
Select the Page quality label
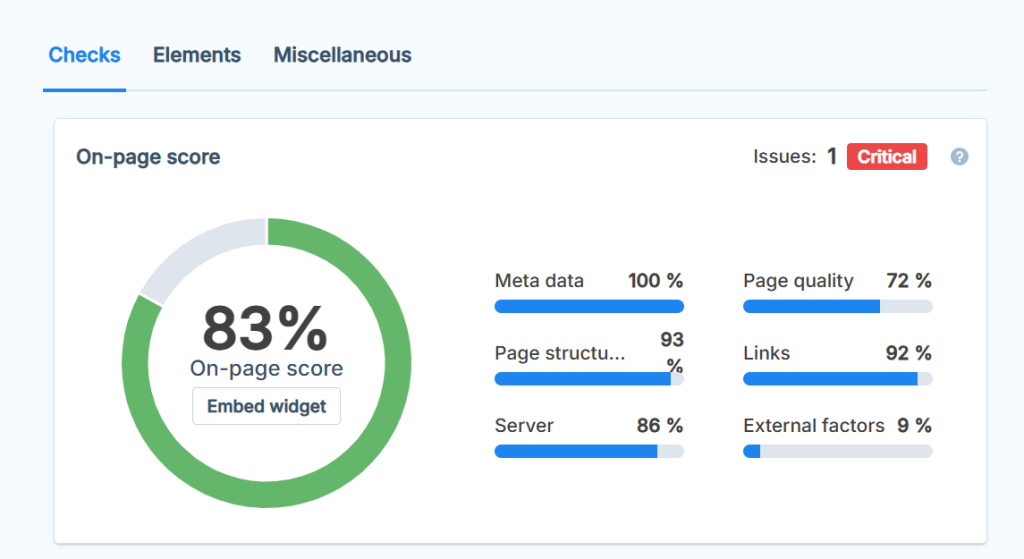(798, 281)
